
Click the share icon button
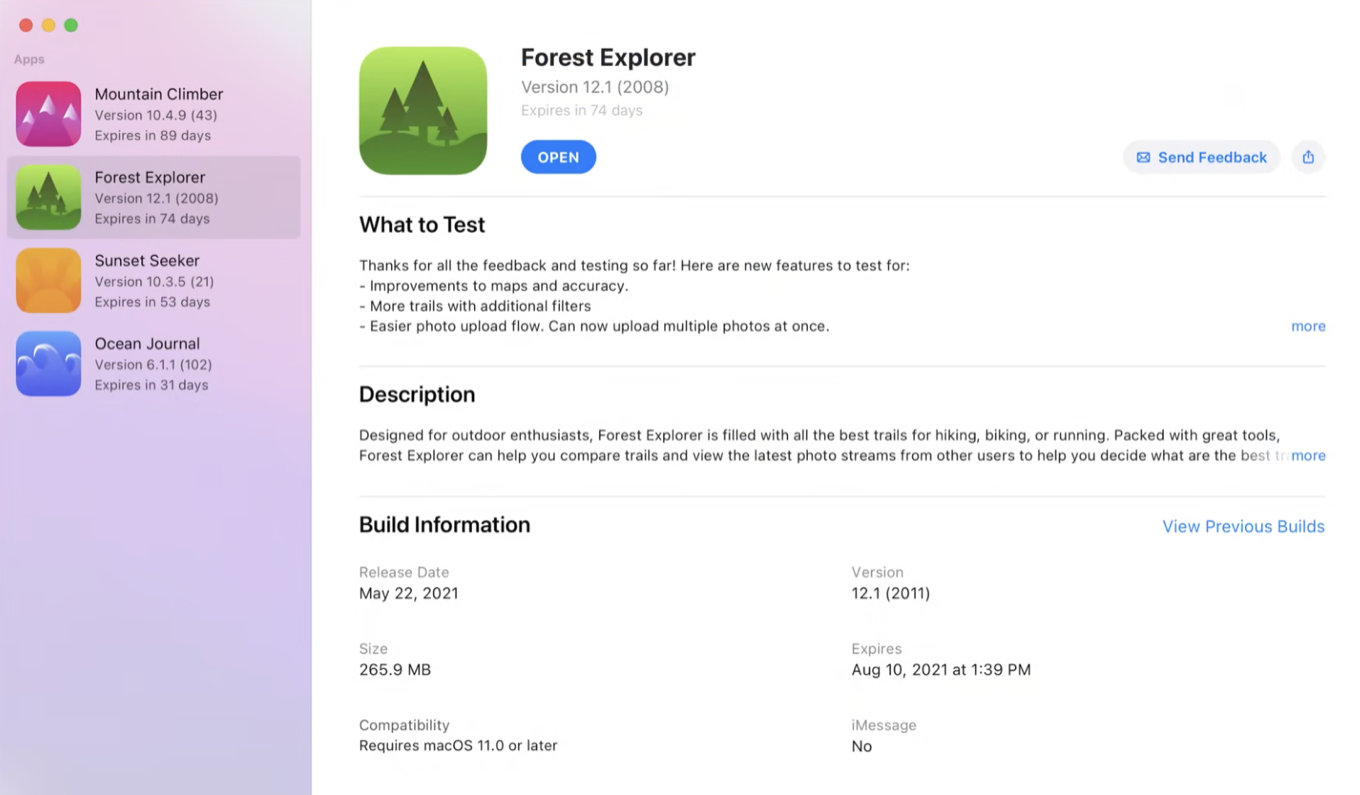[x=1308, y=157]
